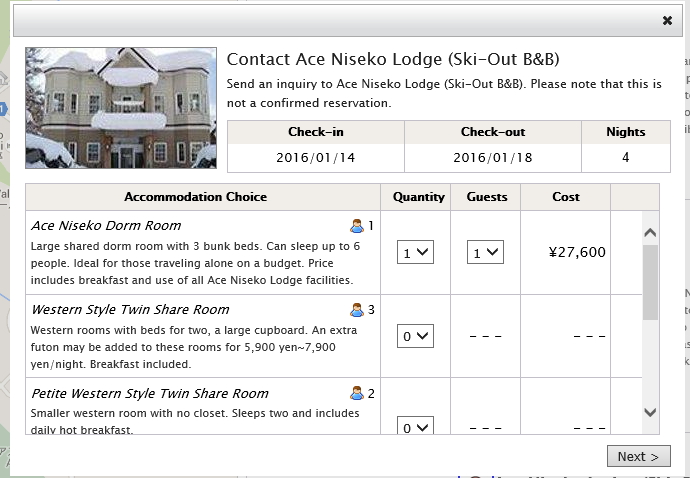
Task: Click the guest icon for Ace Niseko Dorm Room
Action: 357,226
